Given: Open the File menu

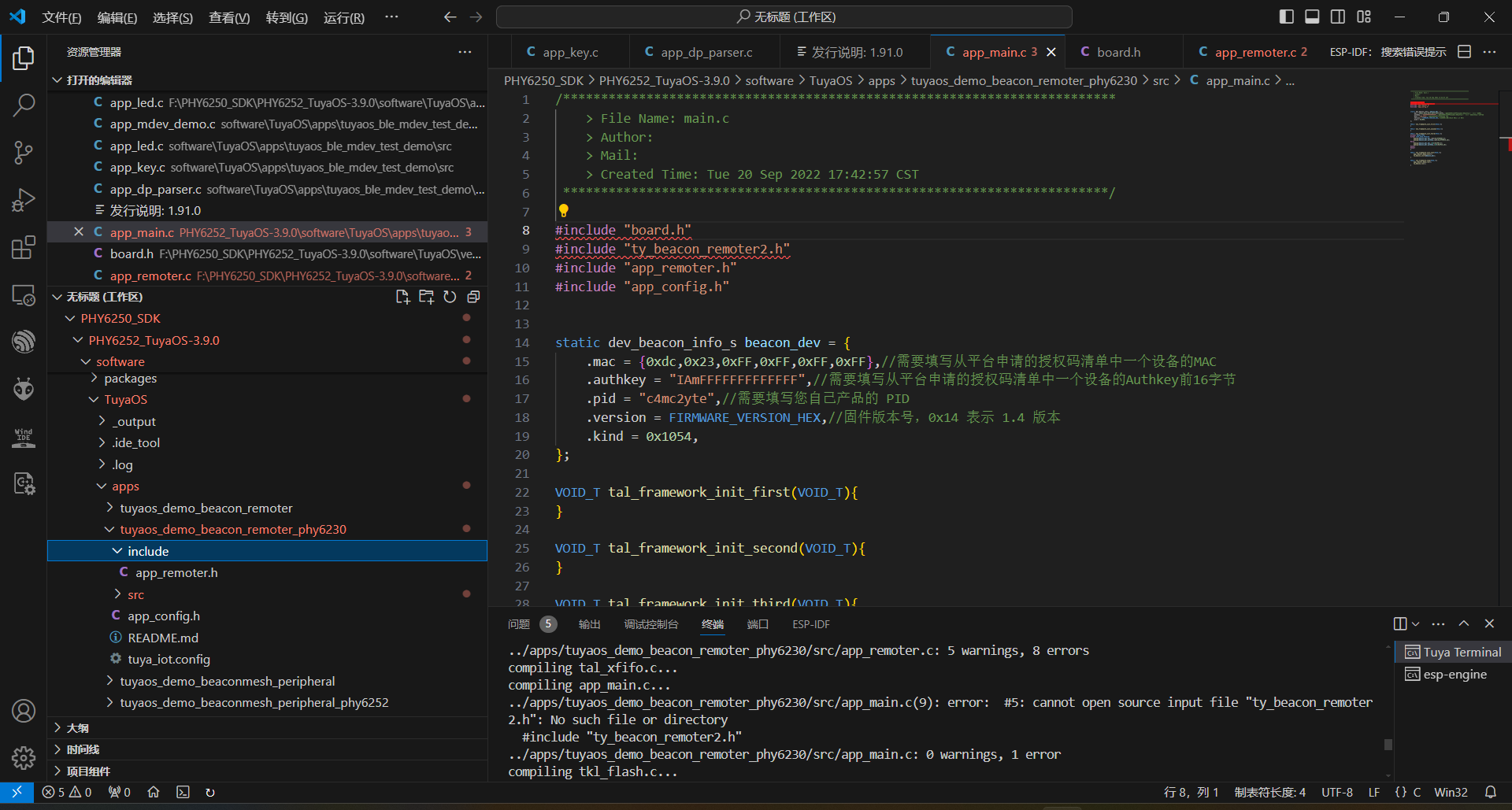Looking at the screenshot, I should [x=61, y=17].
